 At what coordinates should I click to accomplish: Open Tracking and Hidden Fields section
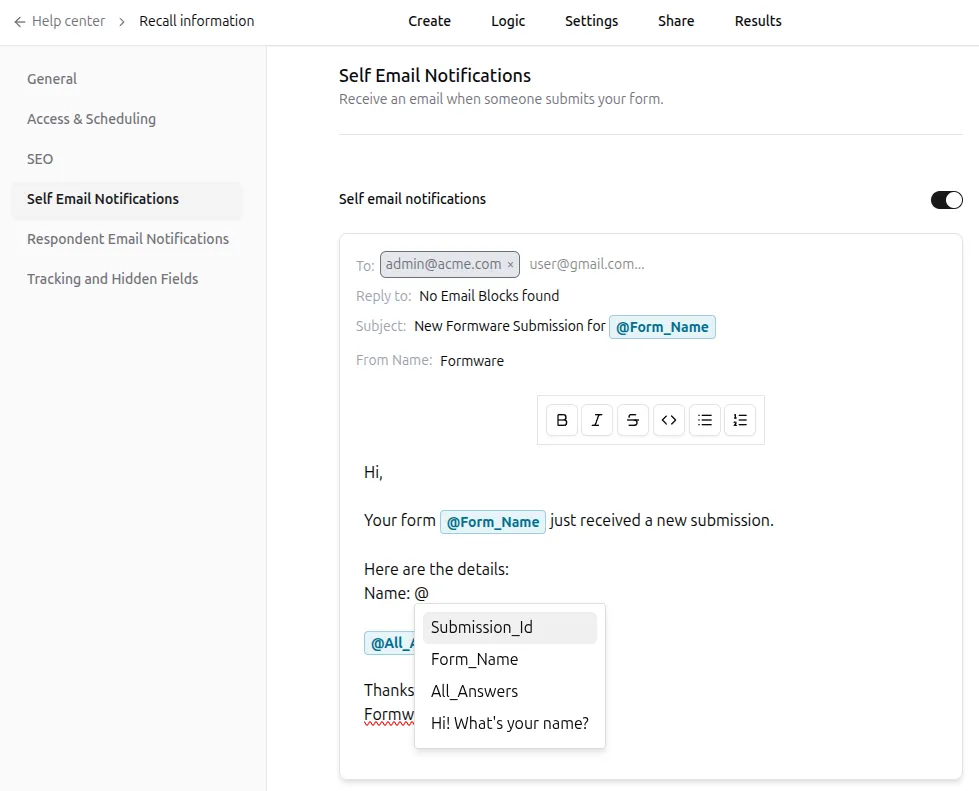click(113, 279)
